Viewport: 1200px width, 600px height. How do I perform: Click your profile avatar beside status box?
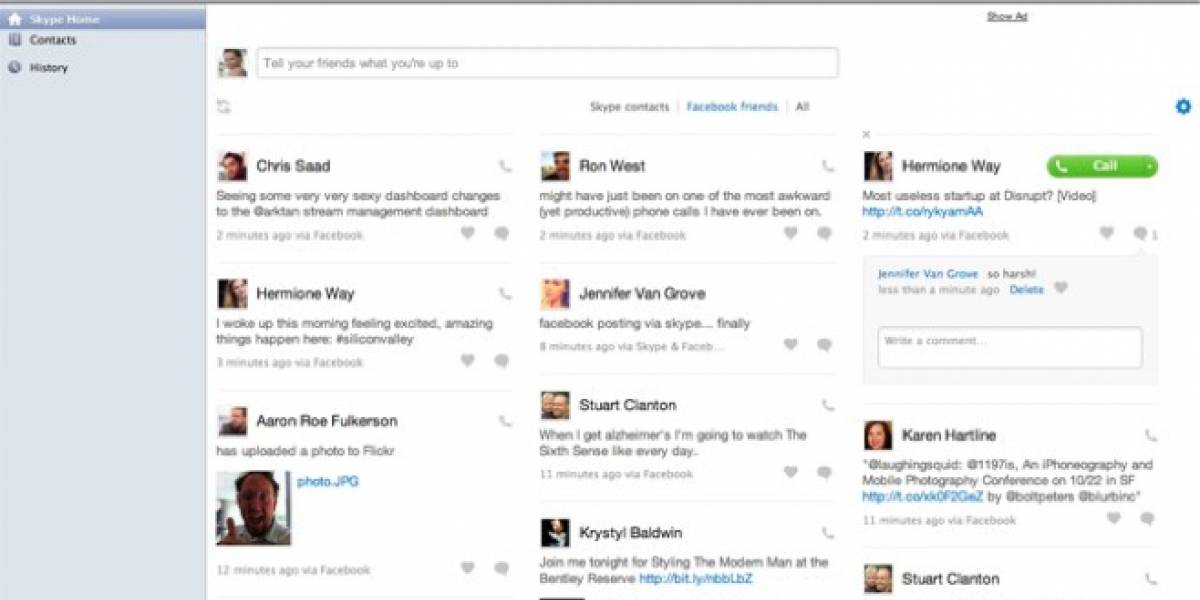[x=233, y=63]
